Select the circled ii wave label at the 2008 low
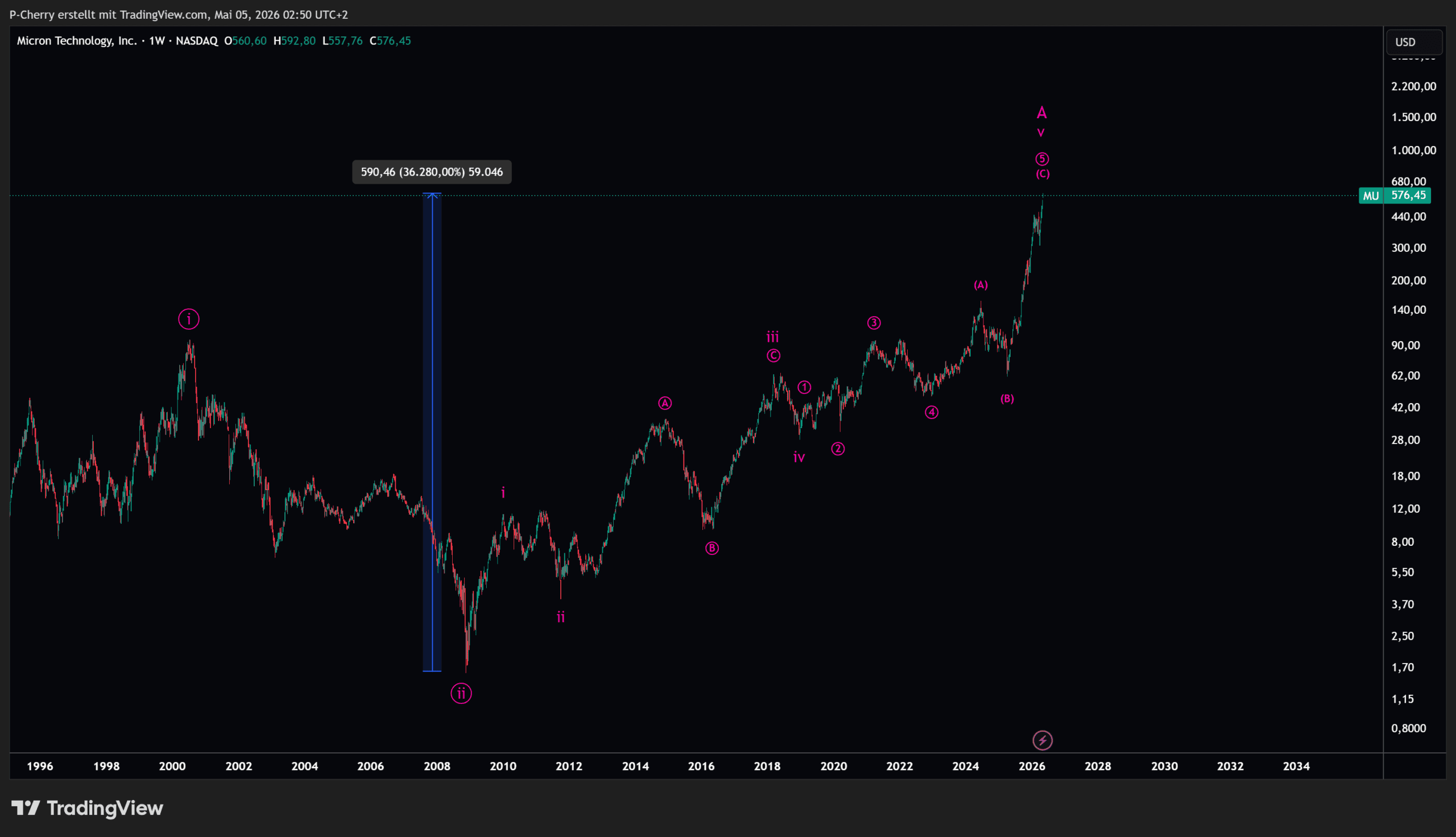This screenshot has height=837, width=1456. point(461,693)
